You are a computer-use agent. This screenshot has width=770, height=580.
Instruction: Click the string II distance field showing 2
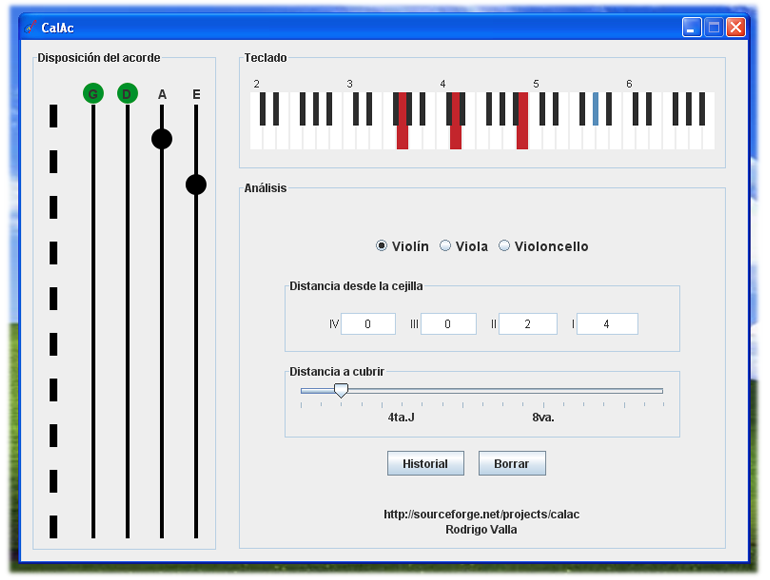point(528,324)
